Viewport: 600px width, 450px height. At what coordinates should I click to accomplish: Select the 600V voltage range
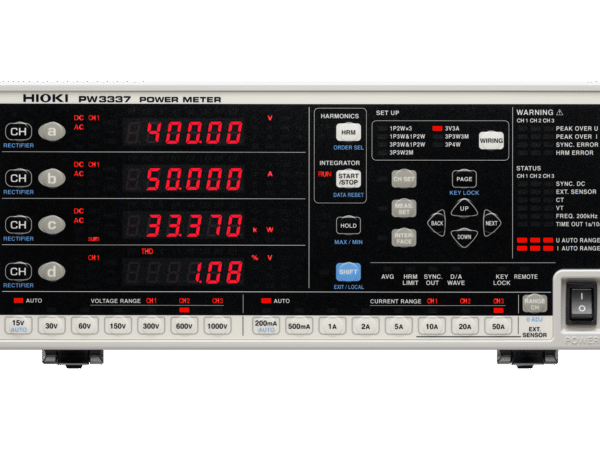[x=184, y=325]
